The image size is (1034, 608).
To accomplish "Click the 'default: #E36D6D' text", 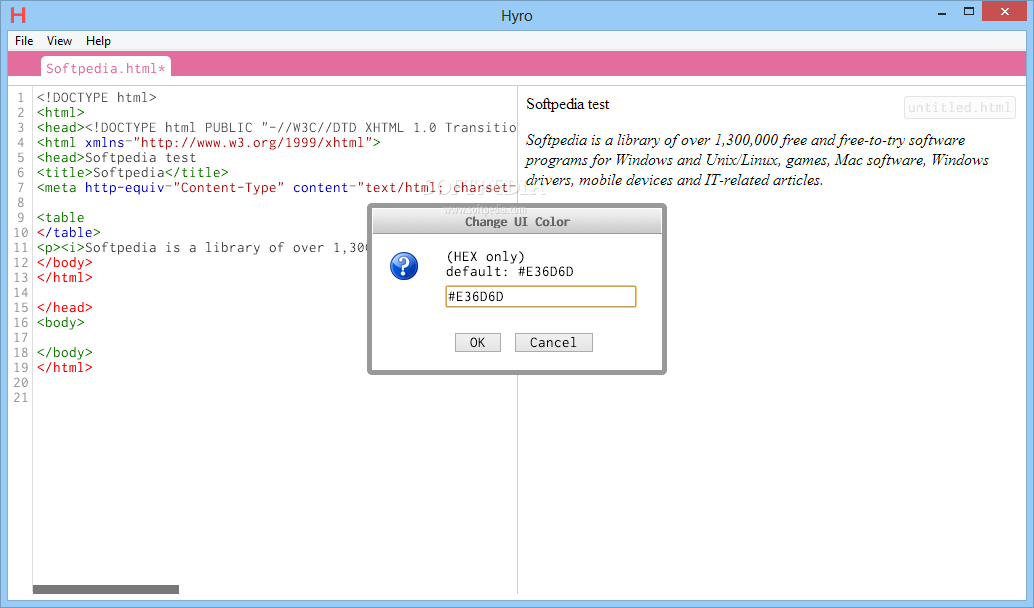I will [510, 272].
